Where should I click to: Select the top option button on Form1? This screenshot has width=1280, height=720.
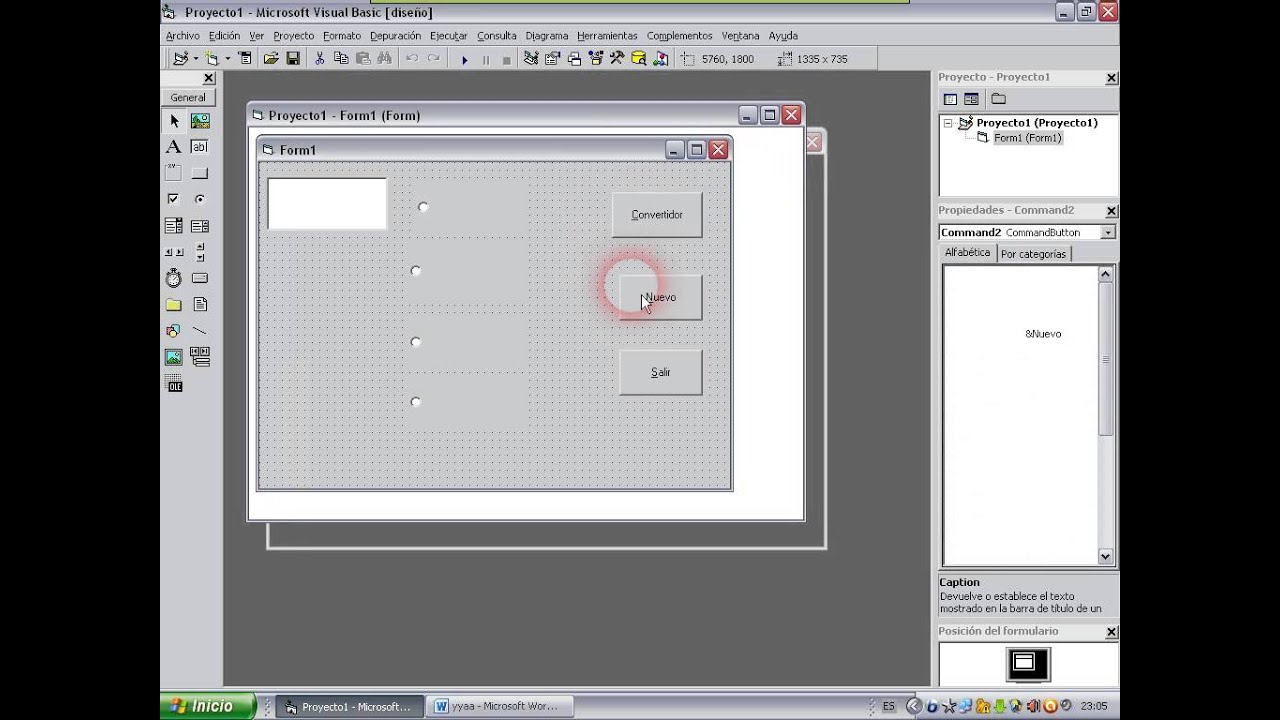click(x=423, y=207)
